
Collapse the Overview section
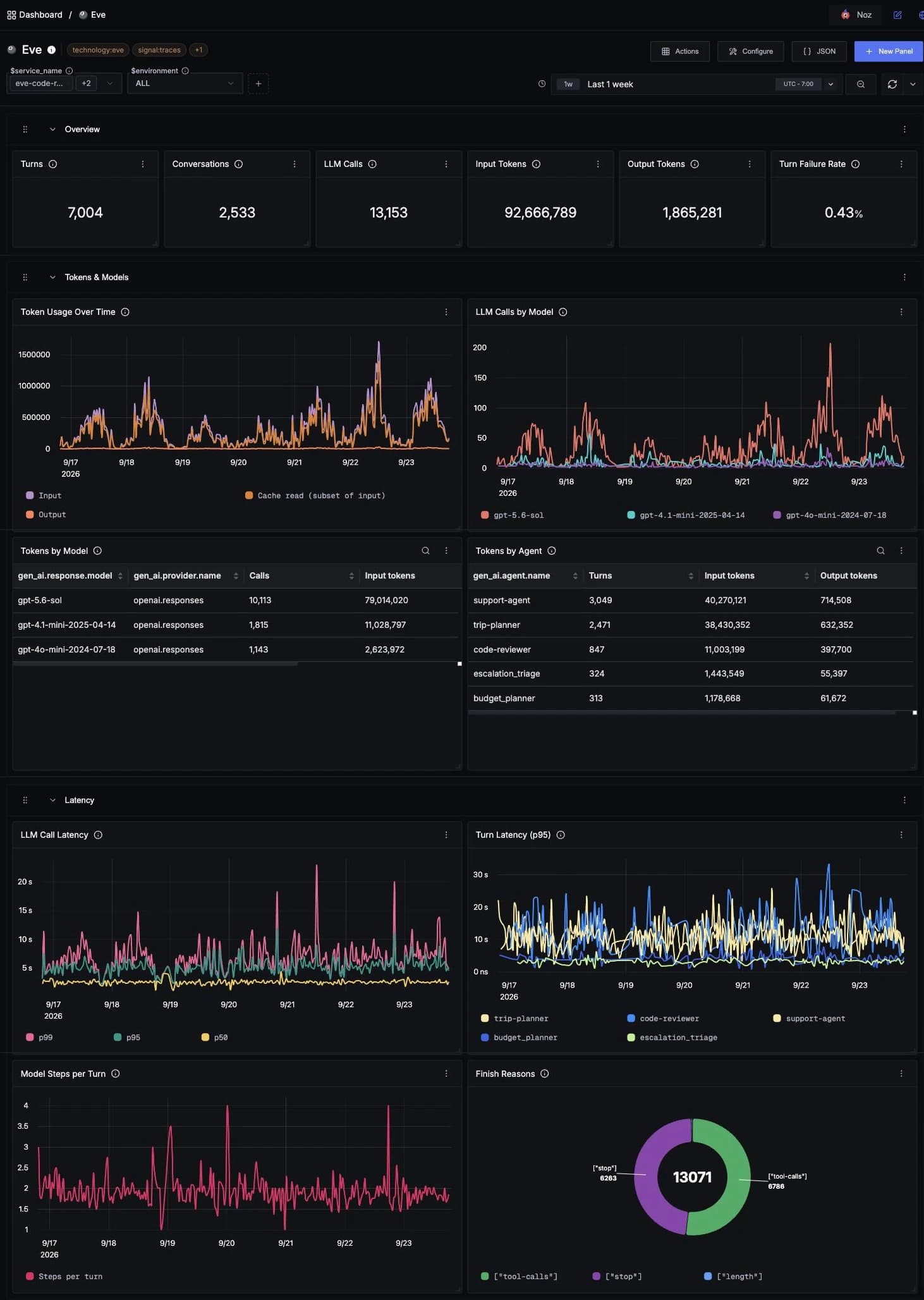click(x=52, y=129)
